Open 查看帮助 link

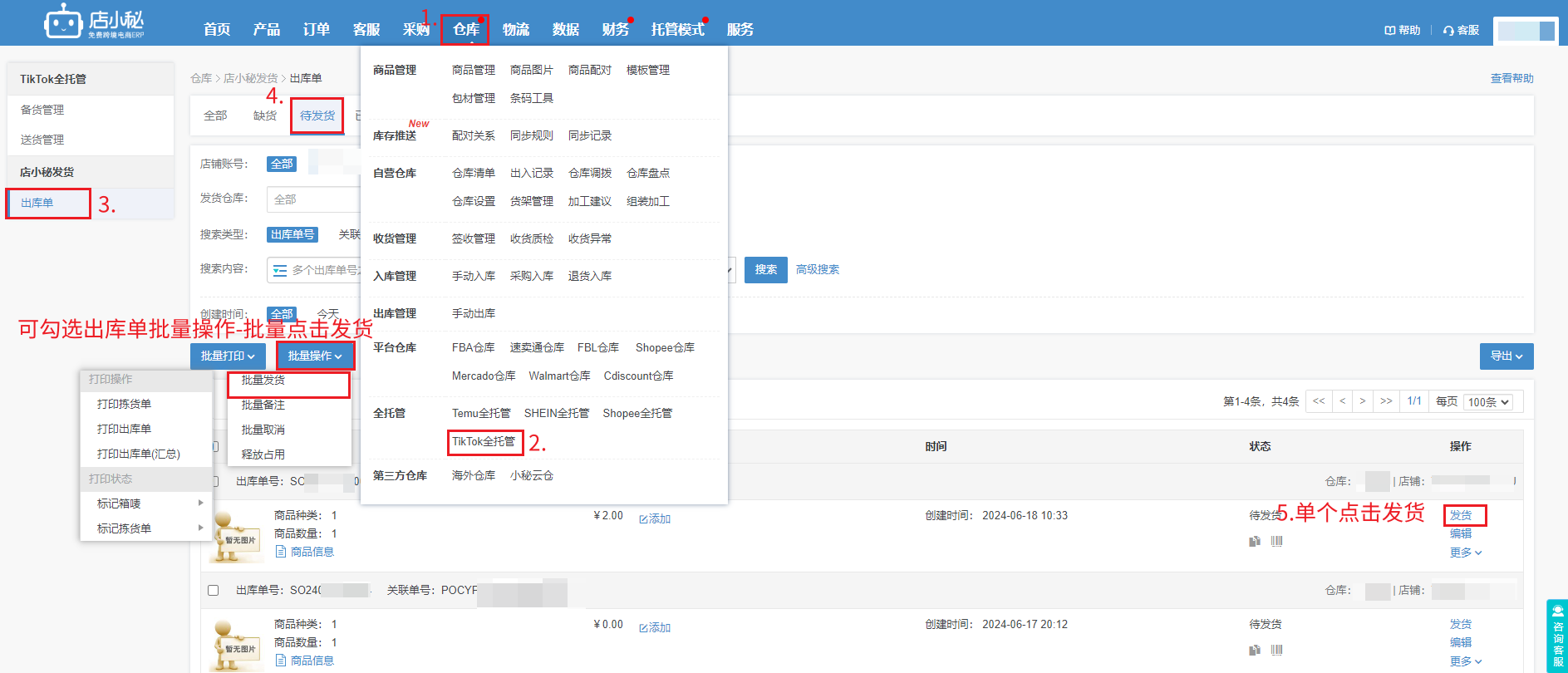[x=1511, y=78]
